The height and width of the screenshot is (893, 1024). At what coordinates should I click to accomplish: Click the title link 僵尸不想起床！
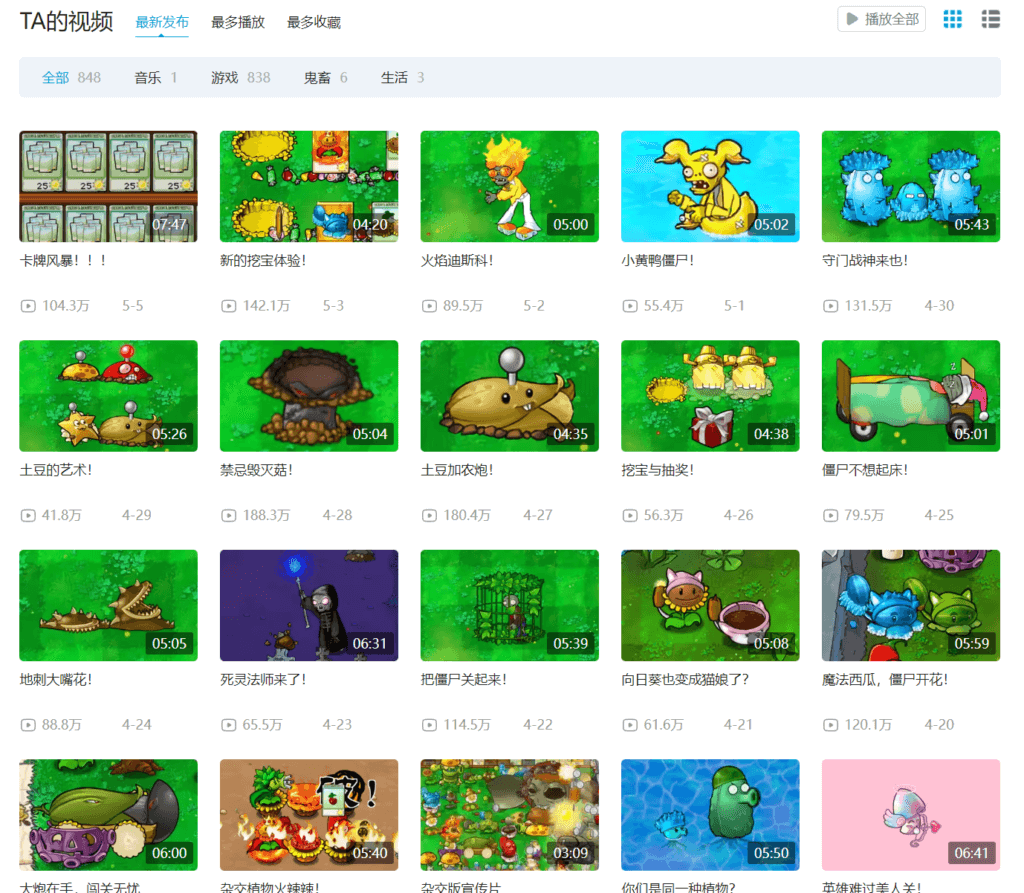coord(865,470)
